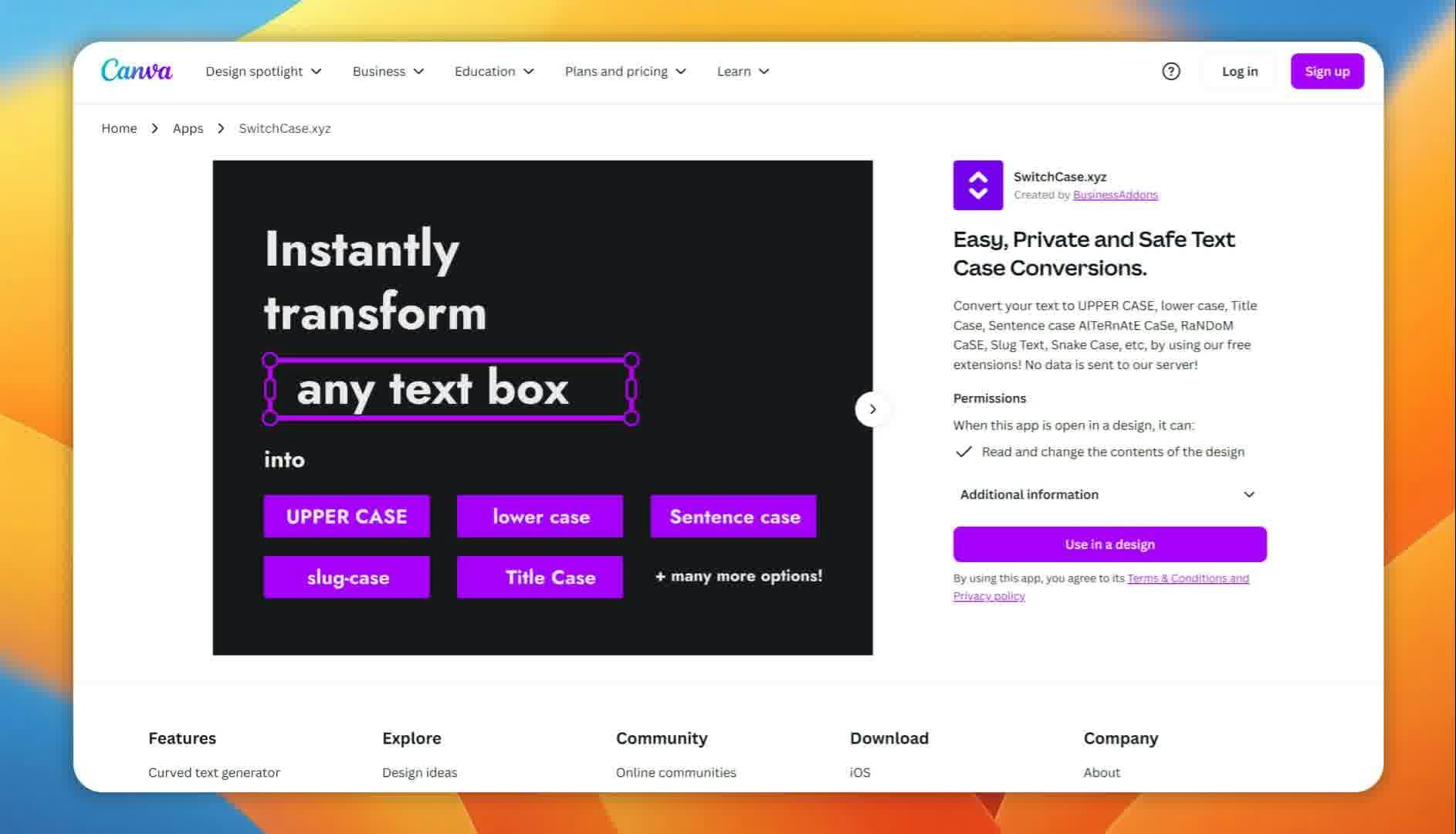
Task: Click the Download footer heading
Action: 889,738
